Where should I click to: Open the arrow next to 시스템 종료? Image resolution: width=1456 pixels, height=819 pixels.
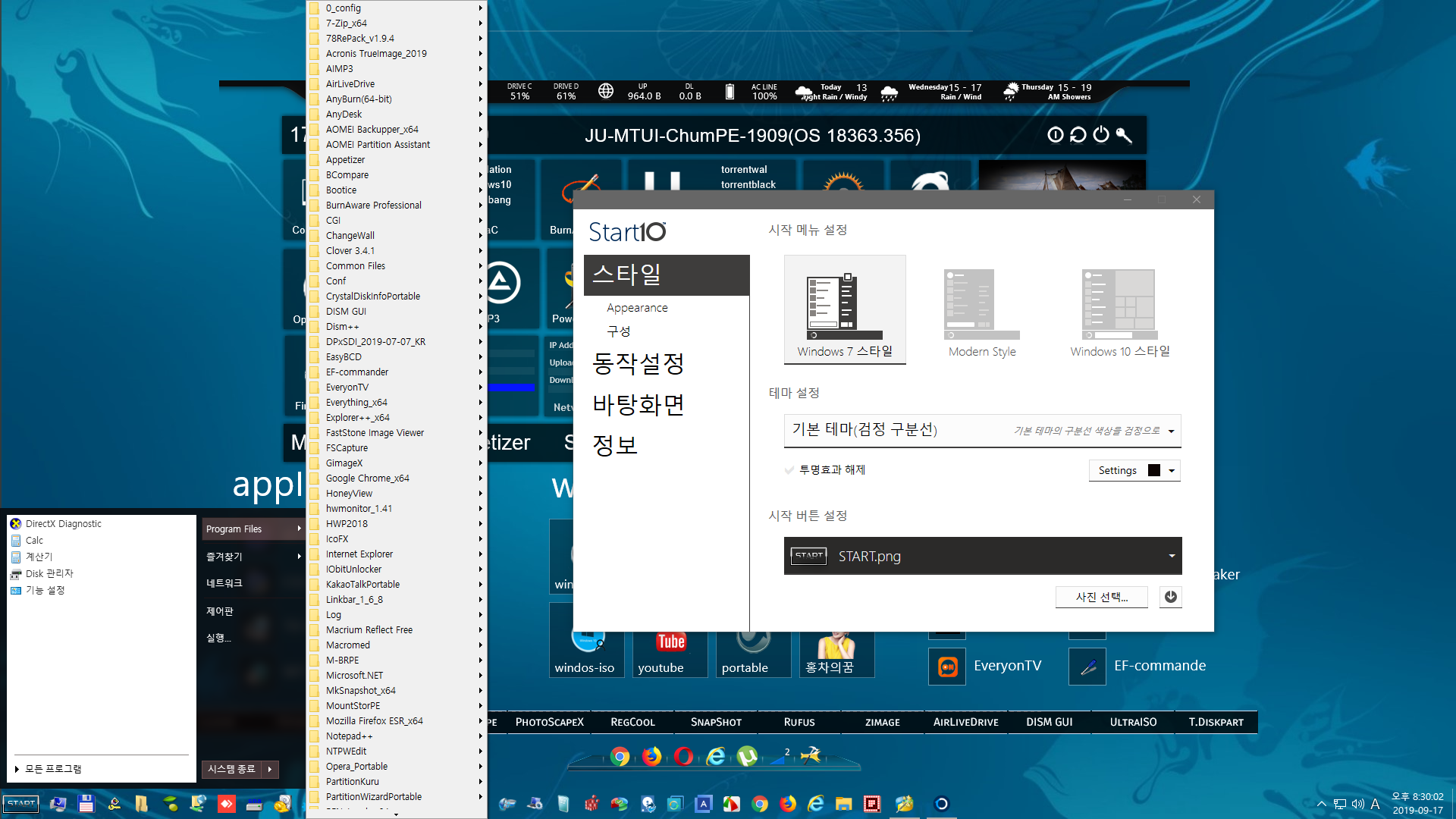pyautogui.click(x=270, y=769)
